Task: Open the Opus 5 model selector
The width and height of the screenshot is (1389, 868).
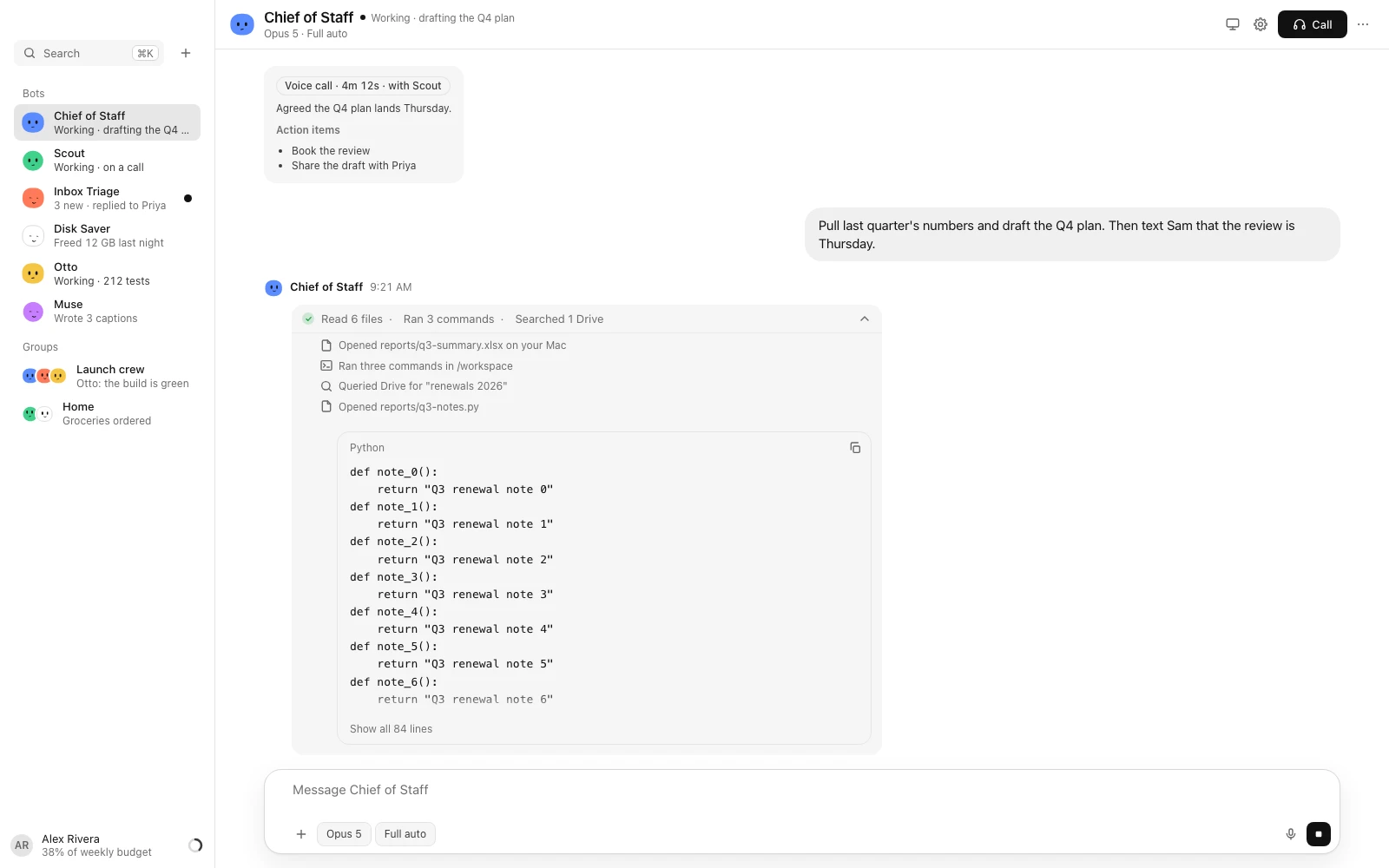Action: 344,834
